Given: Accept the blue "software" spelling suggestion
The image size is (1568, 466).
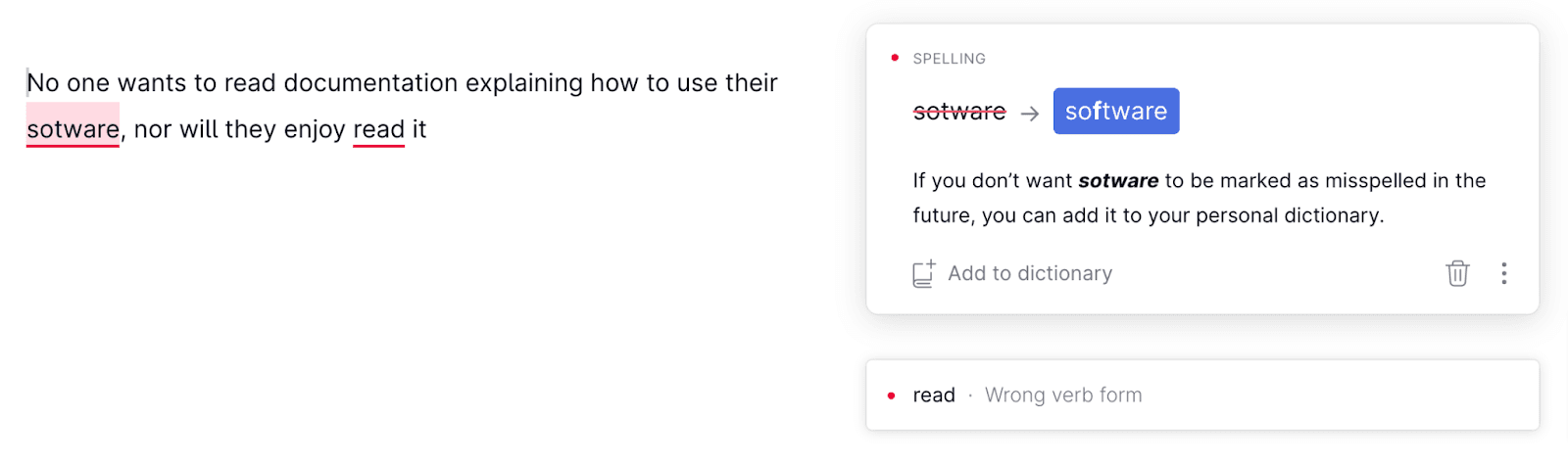Looking at the screenshot, I should tap(1115, 112).
